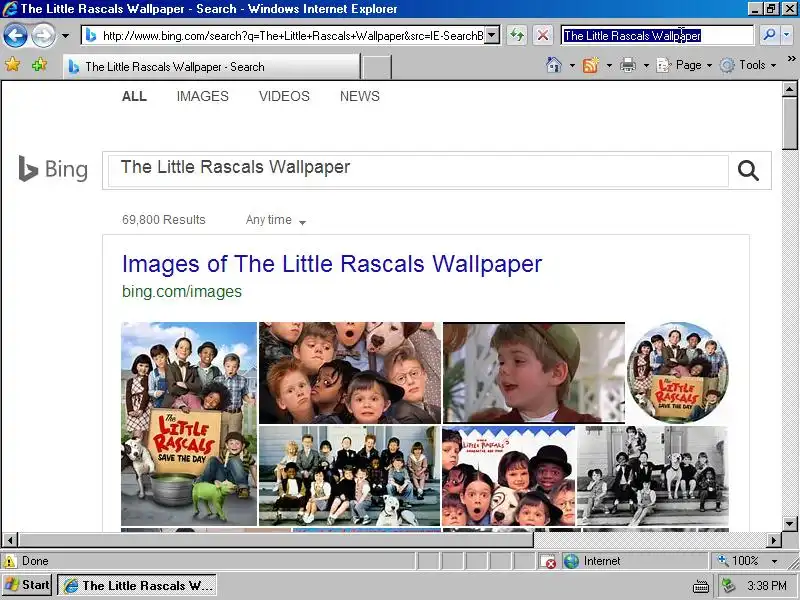
Task: Follow the bing.com/images green link
Action: 182,291
